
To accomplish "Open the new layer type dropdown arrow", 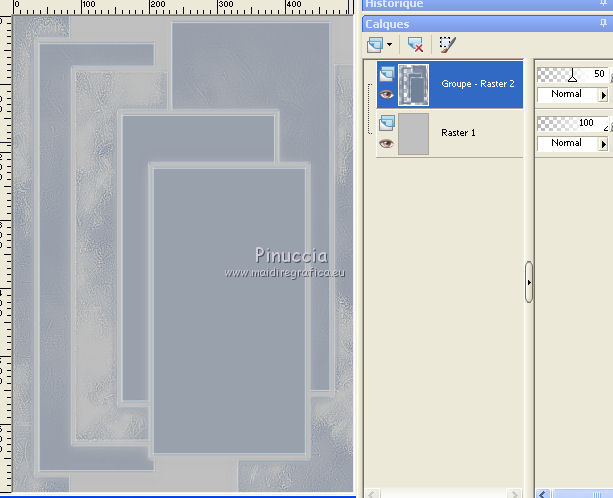I will [389, 45].
